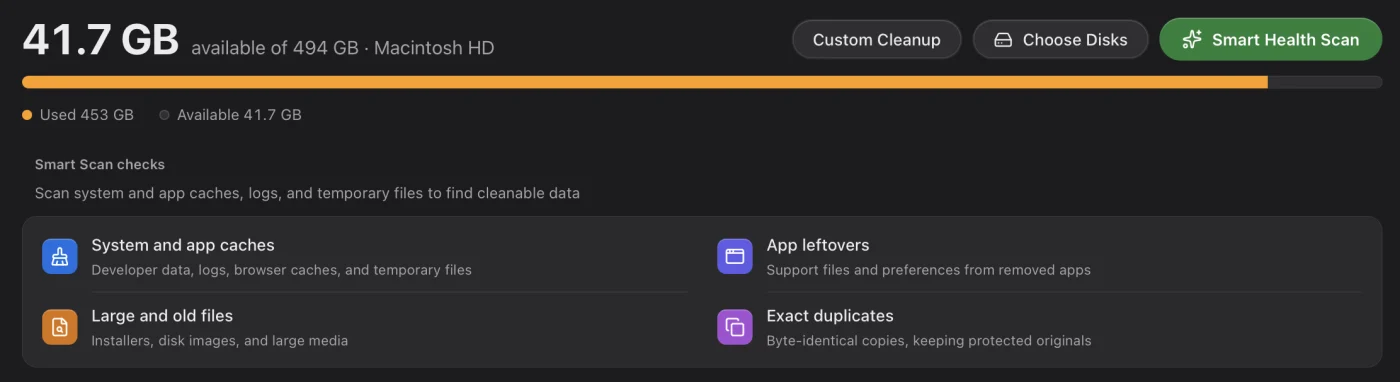
Task: Click the orange Used legend dot
Action: pos(27,115)
